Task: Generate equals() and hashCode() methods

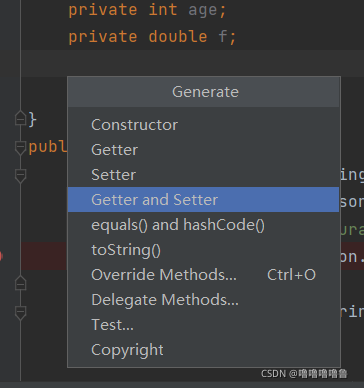Action: (203, 225)
